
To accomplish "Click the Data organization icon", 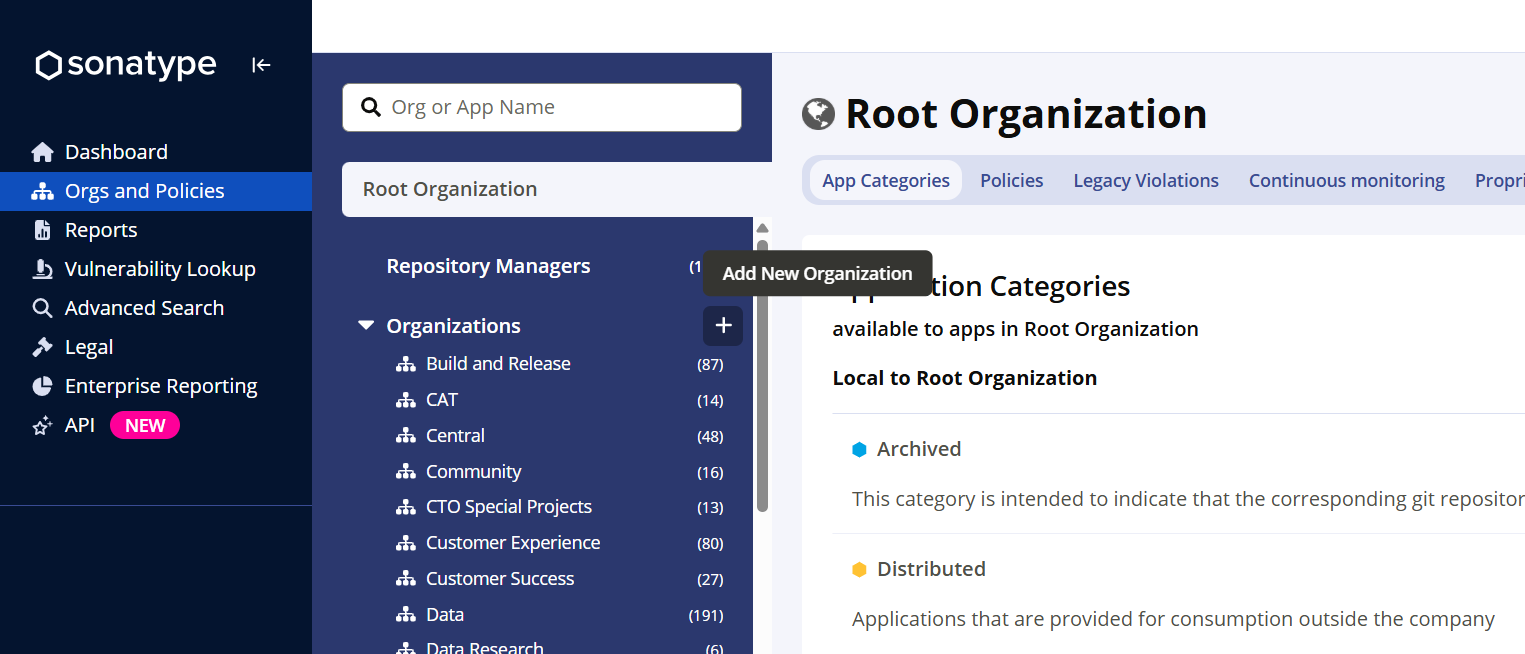I will click(x=405, y=616).
